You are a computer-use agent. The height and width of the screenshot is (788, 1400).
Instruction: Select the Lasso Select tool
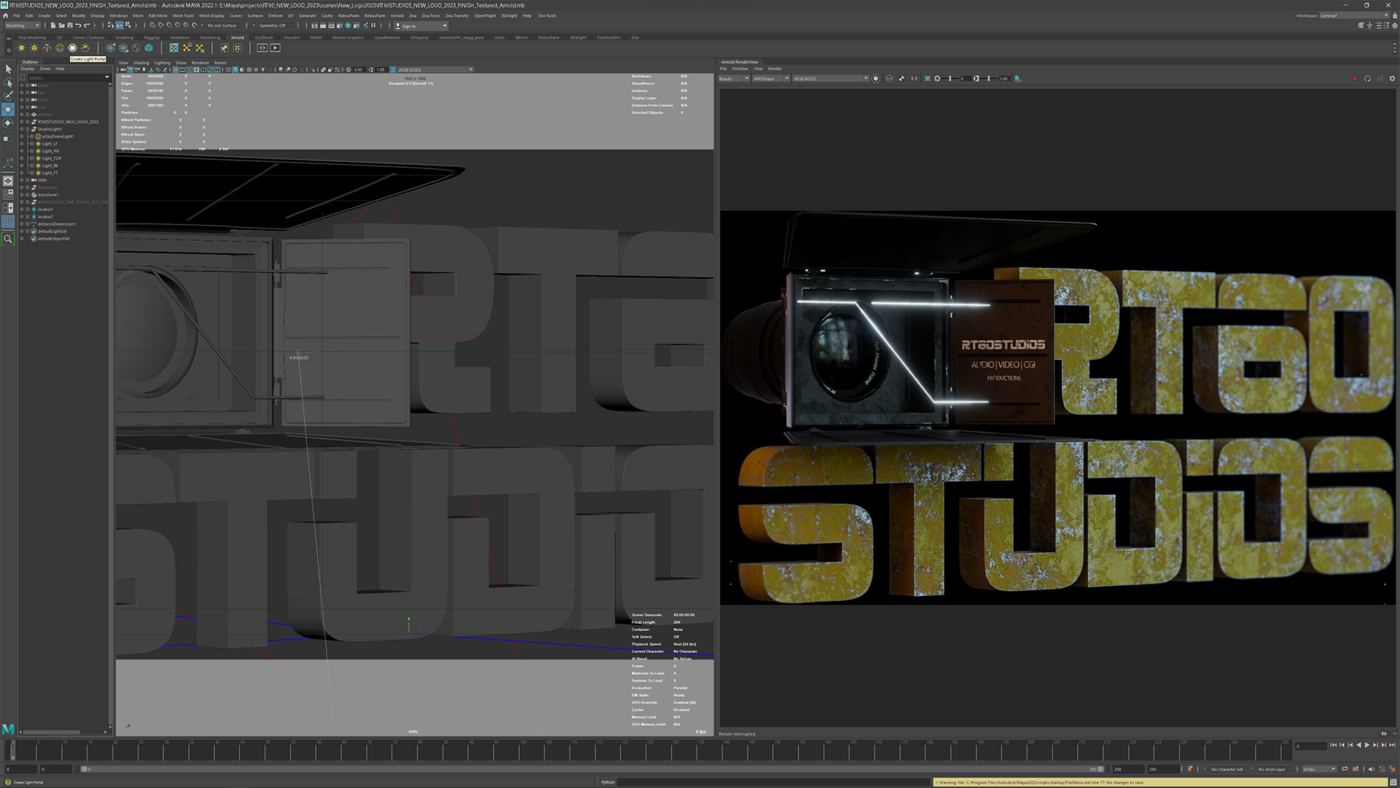8,83
